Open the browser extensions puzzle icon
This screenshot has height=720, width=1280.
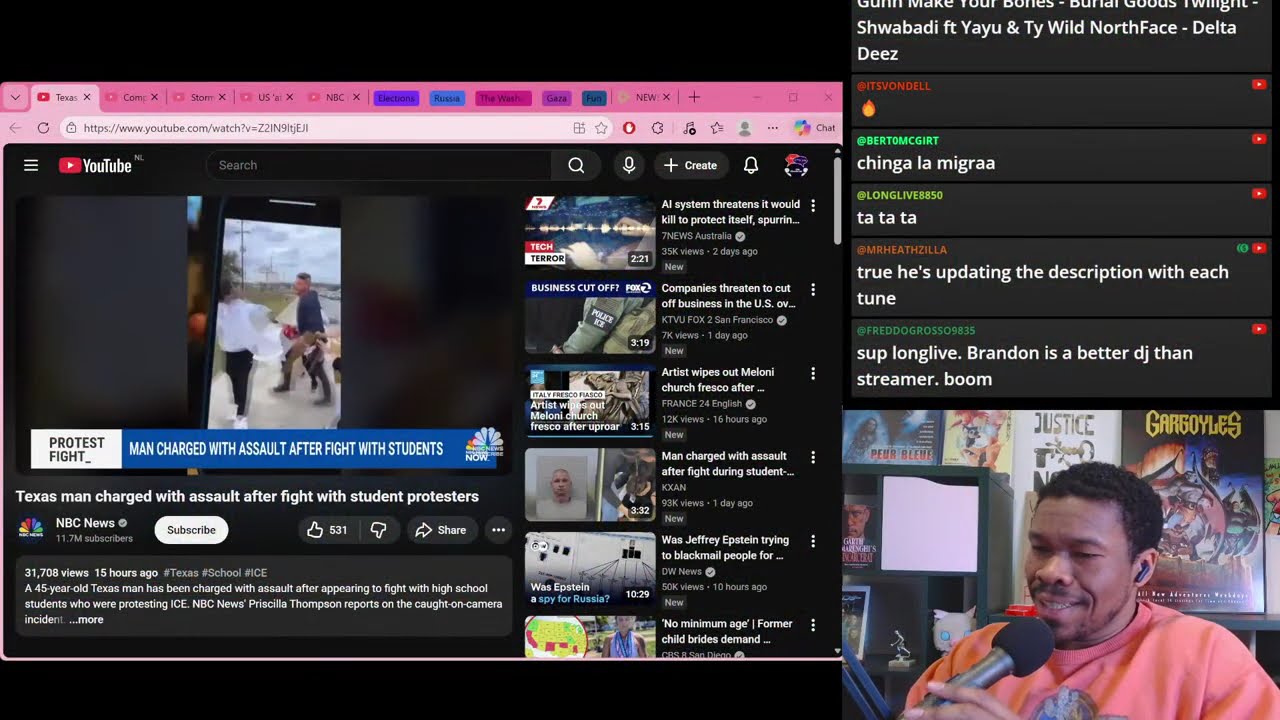(x=657, y=128)
